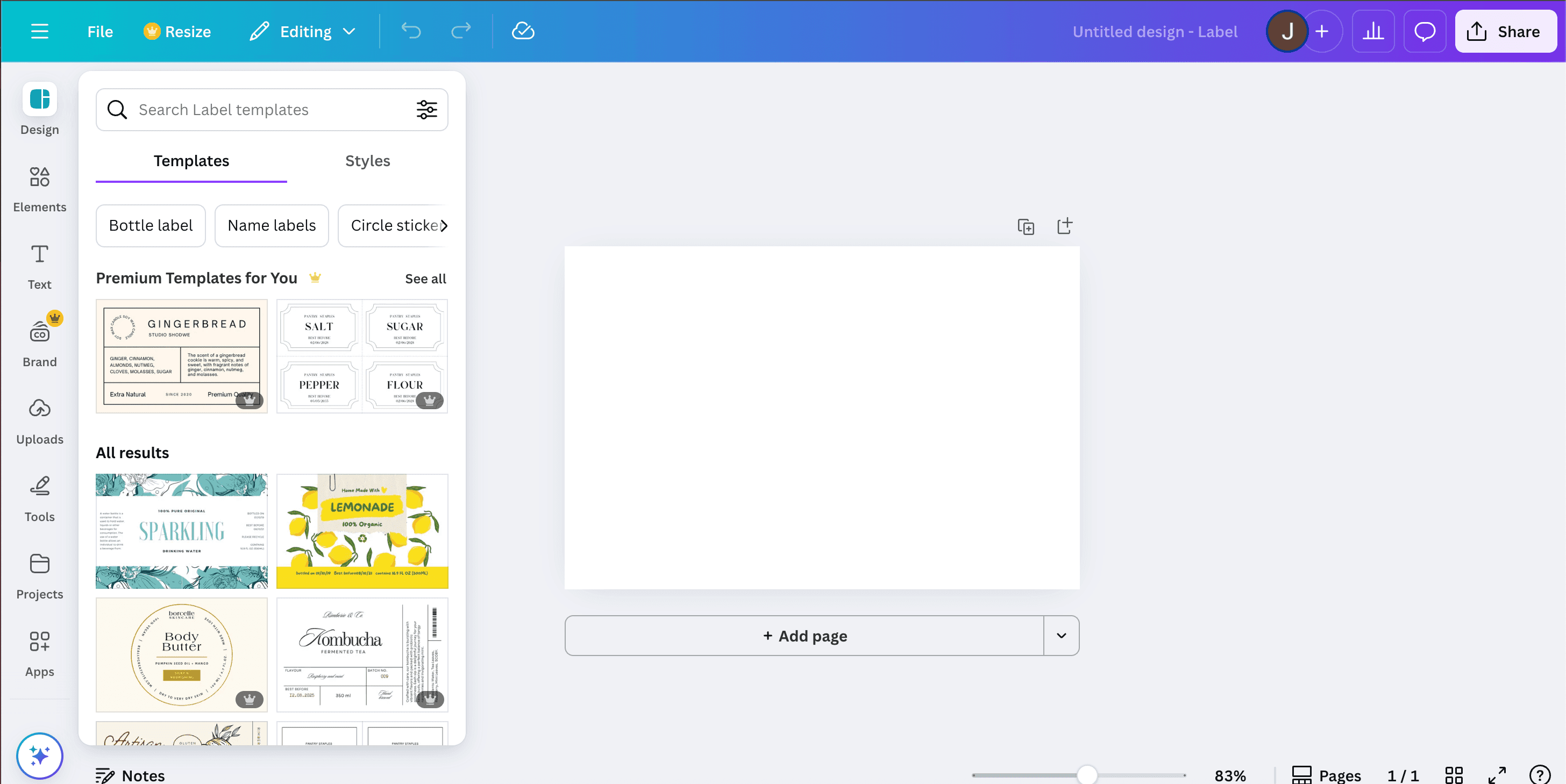Click See all premium templates
Viewport: 1566px width, 784px height.
(x=425, y=279)
